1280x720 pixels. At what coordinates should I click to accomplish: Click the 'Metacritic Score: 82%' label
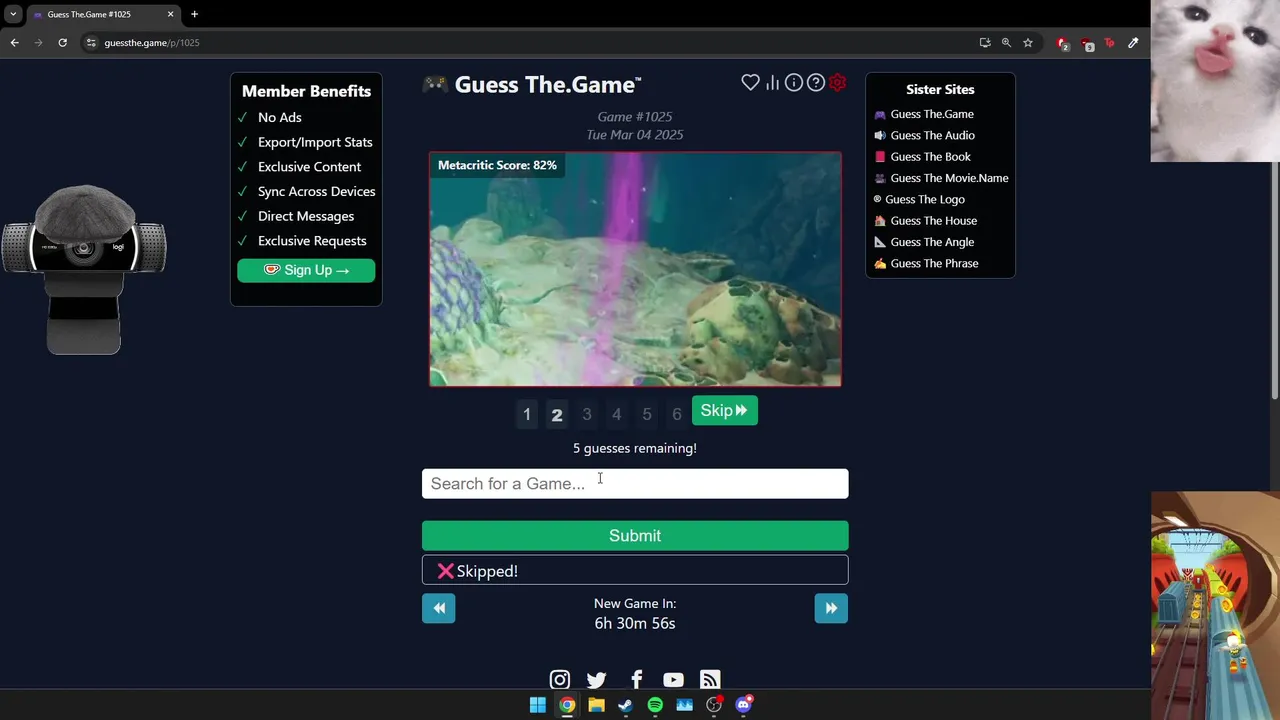click(497, 165)
